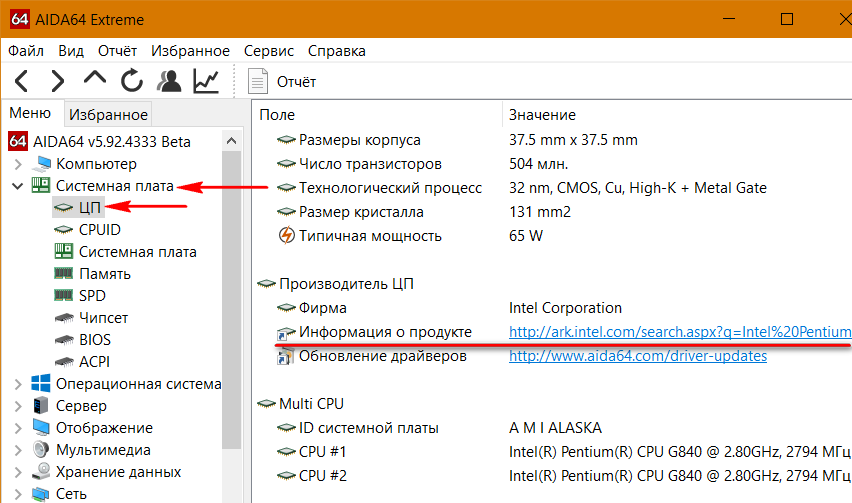Expand the Хранение данных tree node
The width and height of the screenshot is (852, 503).
[x=18, y=472]
